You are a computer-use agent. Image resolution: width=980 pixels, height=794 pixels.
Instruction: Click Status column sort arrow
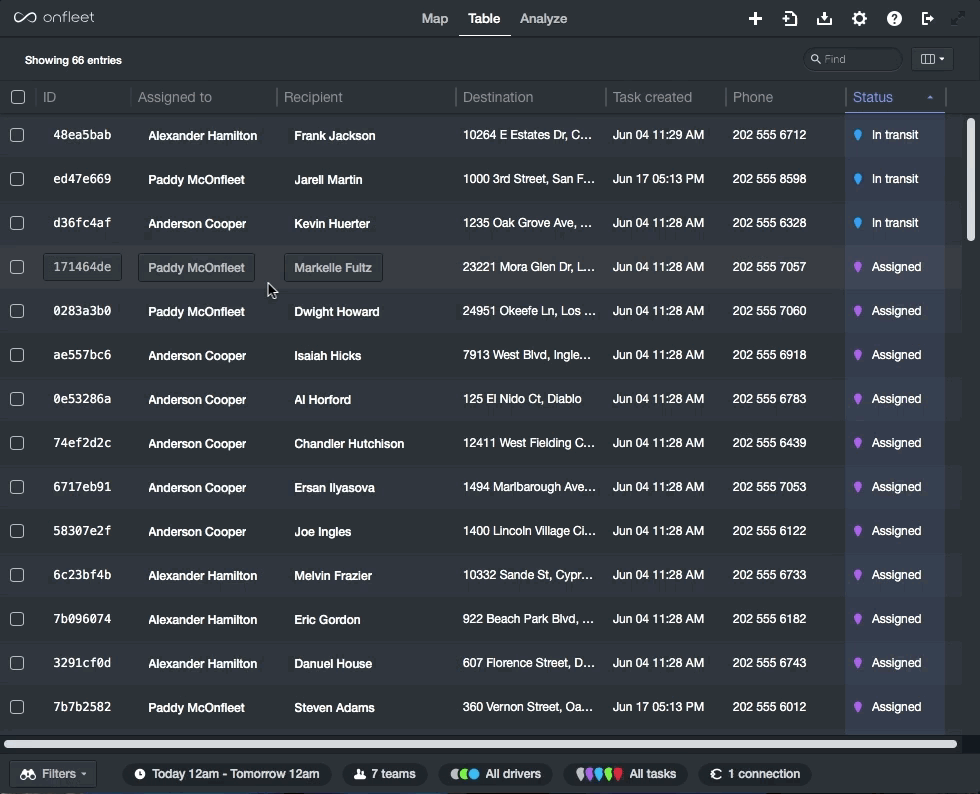pyautogui.click(x=930, y=98)
